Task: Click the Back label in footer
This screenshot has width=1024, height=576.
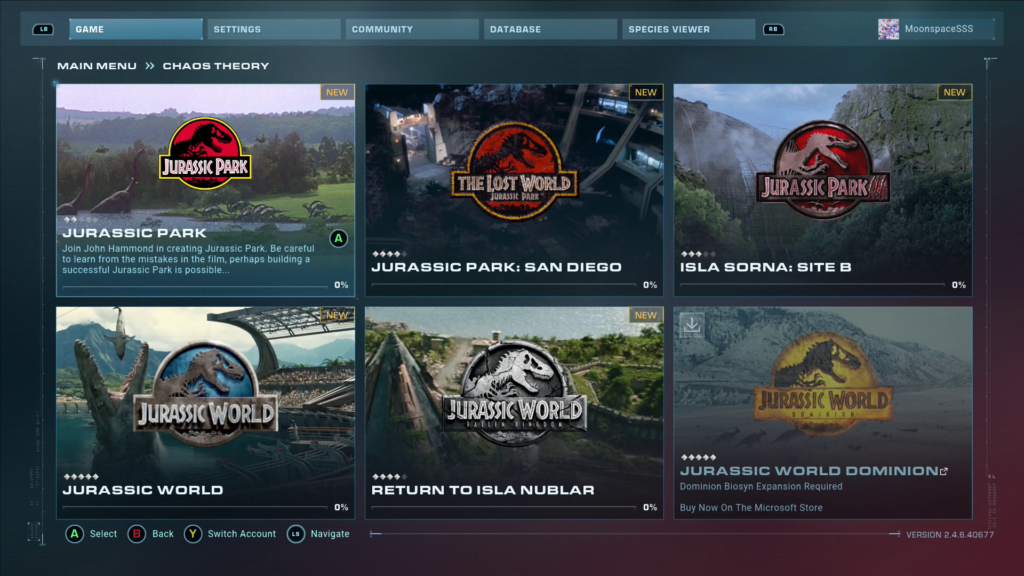Action: coord(163,534)
